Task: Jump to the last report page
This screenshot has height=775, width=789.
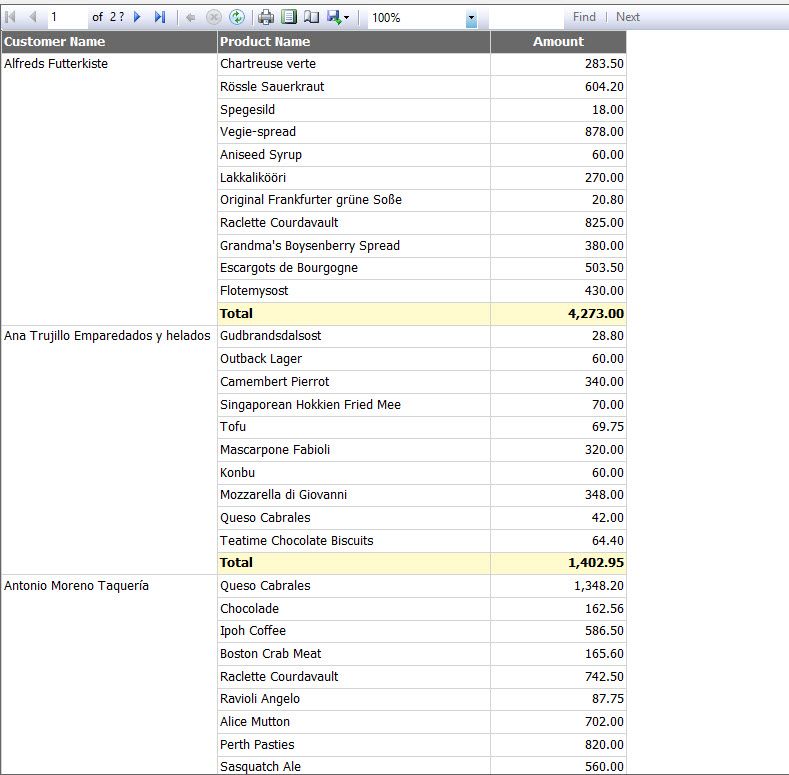Action: click(x=160, y=17)
